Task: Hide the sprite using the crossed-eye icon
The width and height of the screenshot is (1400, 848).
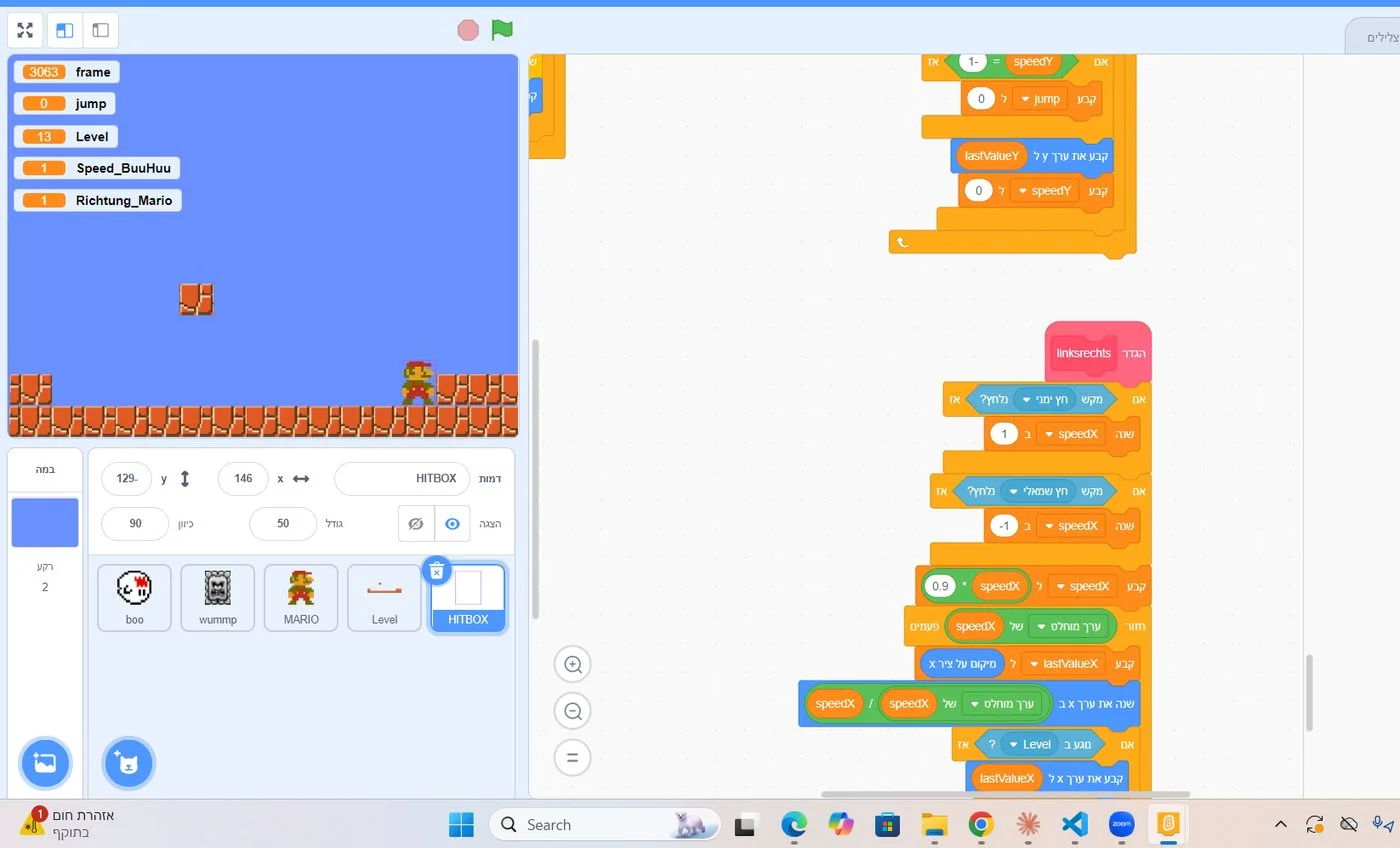Action: click(x=416, y=524)
